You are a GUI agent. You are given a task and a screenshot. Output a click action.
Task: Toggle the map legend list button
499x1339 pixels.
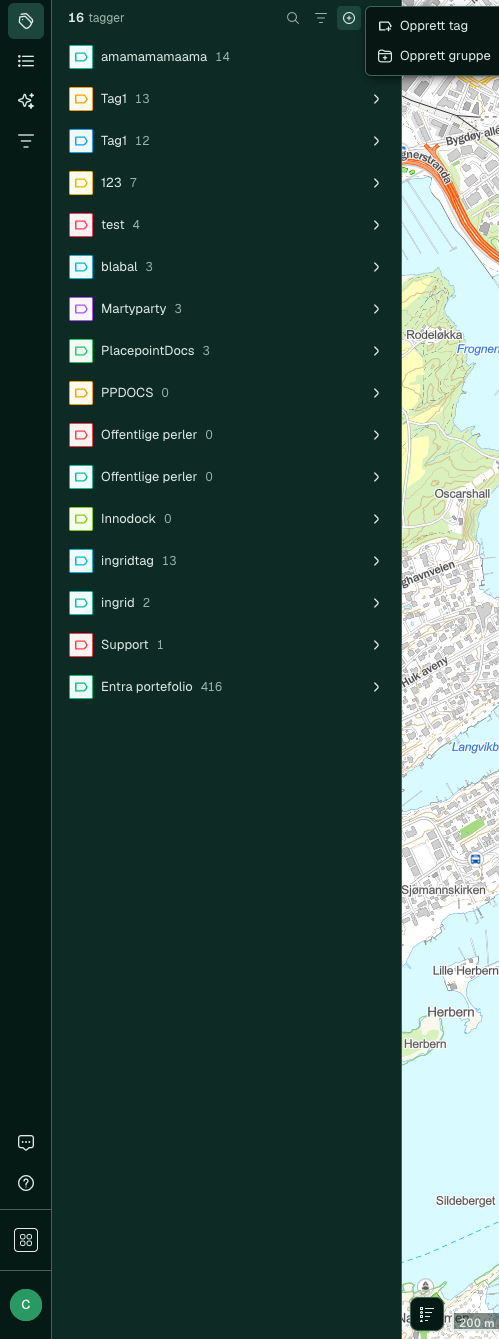[x=427, y=1314]
